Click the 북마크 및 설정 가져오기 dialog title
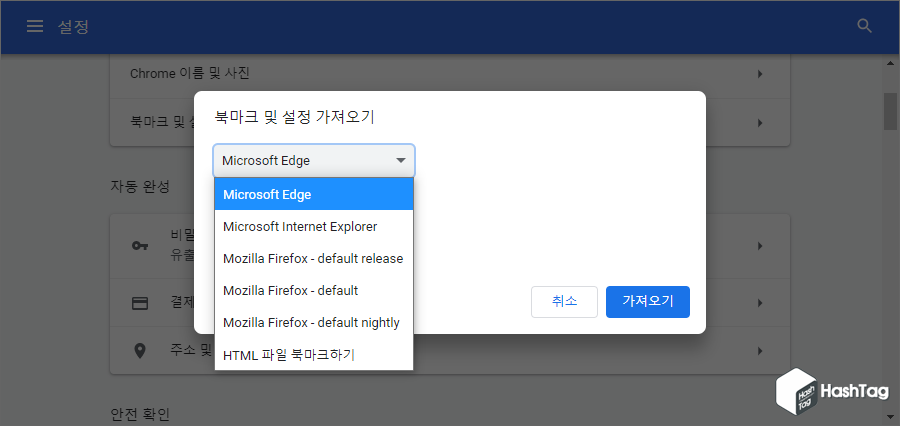Screen dimensions: 900x426 click(x=294, y=117)
